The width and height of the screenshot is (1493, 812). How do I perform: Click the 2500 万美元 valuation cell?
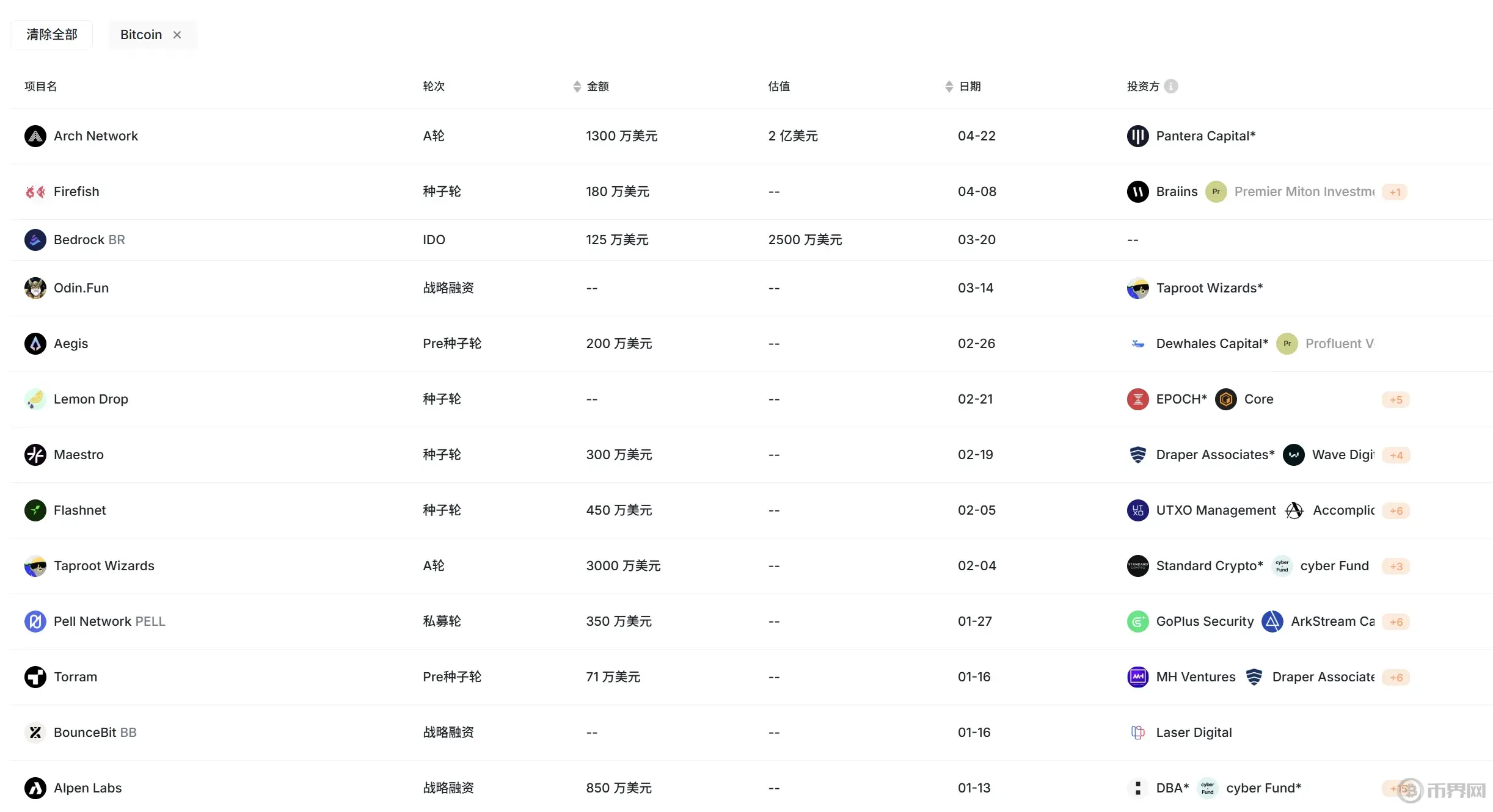805,240
